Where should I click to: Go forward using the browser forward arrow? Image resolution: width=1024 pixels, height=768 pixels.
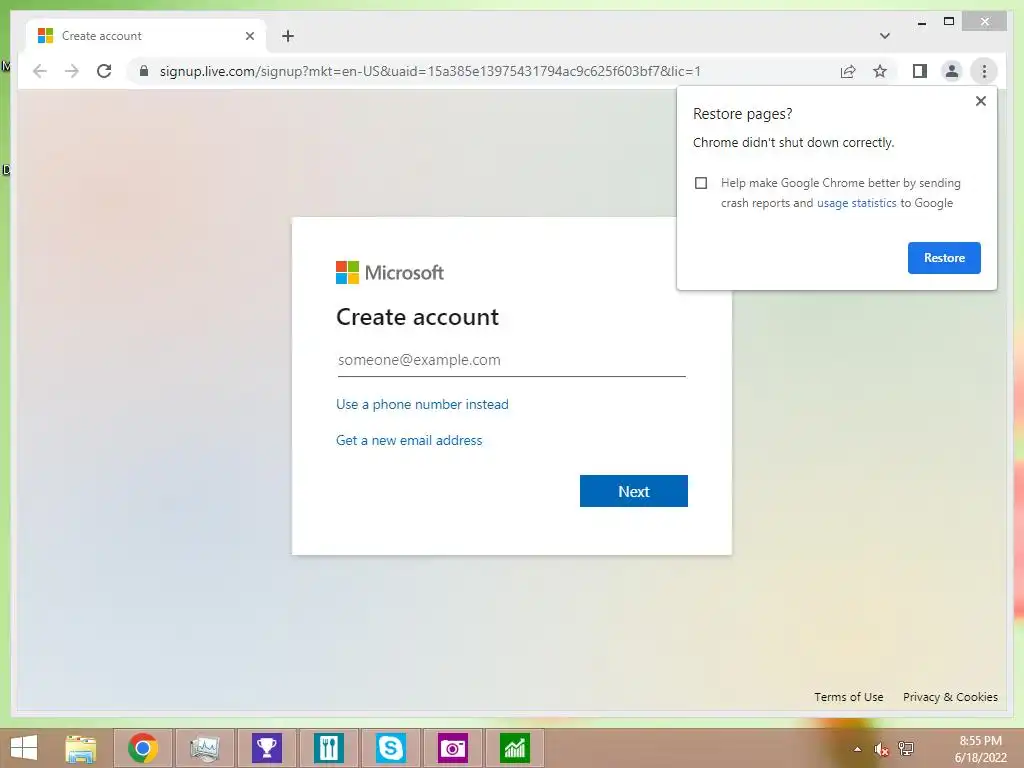click(72, 71)
